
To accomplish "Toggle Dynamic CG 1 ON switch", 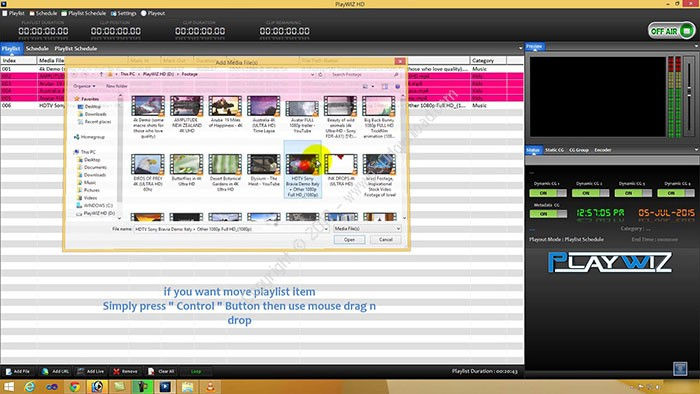I will coord(548,193).
